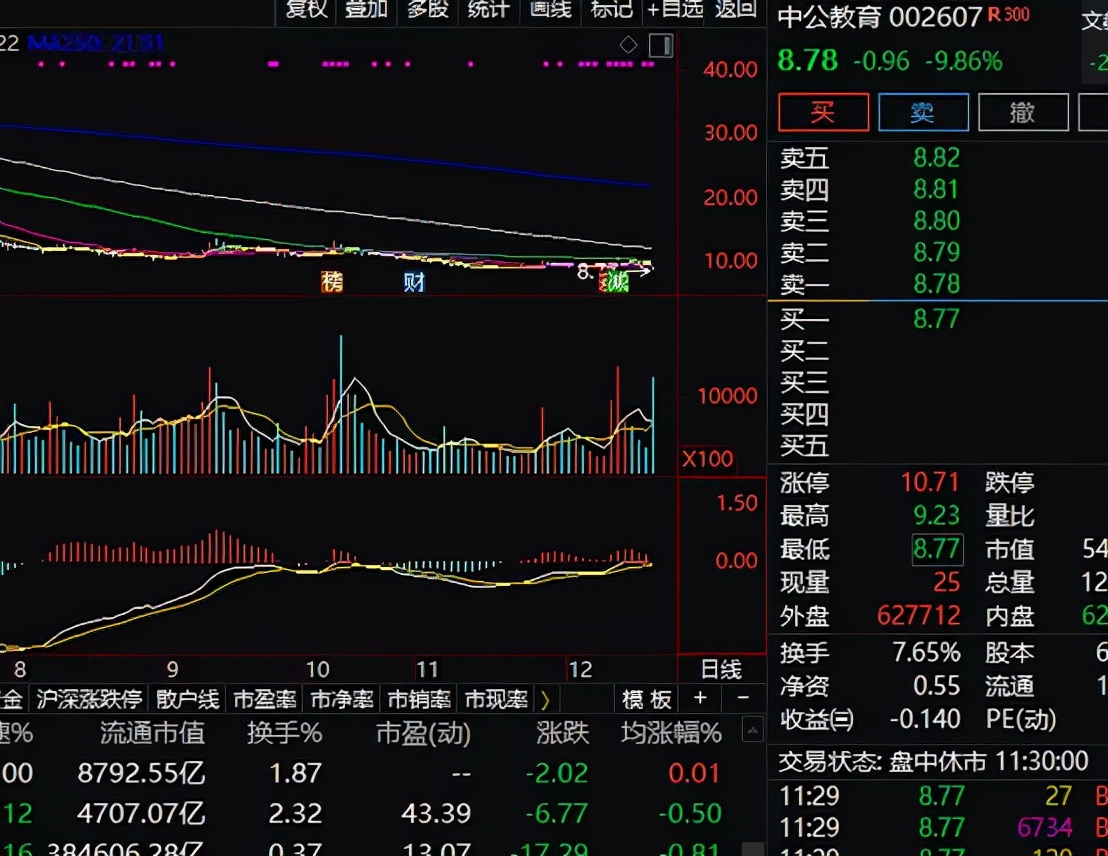This screenshot has height=856, width=1108.
Task: Click the minus button beside 模板
Action: pyautogui.click(x=742, y=698)
